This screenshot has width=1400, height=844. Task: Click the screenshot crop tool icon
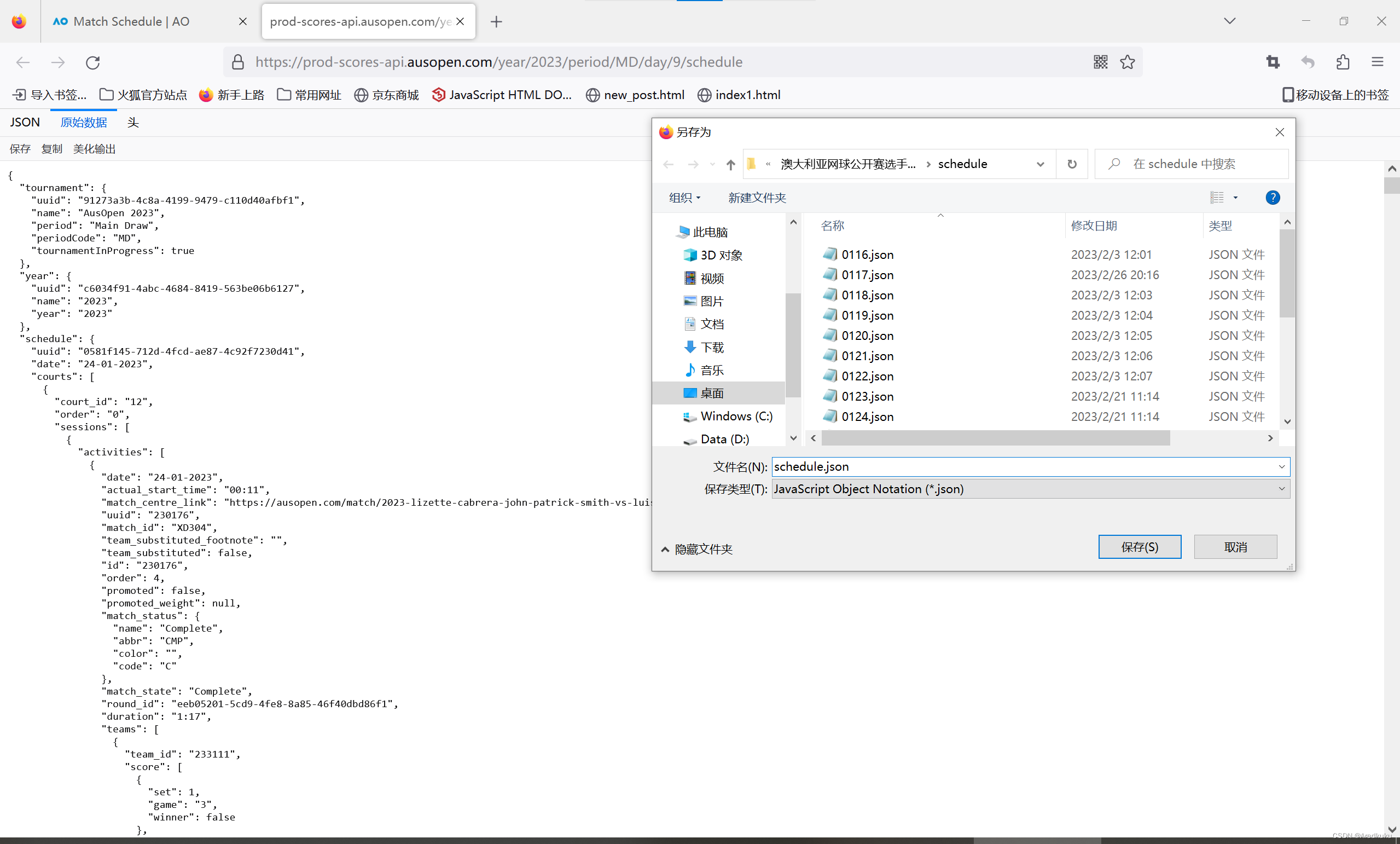click(1273, 62)
